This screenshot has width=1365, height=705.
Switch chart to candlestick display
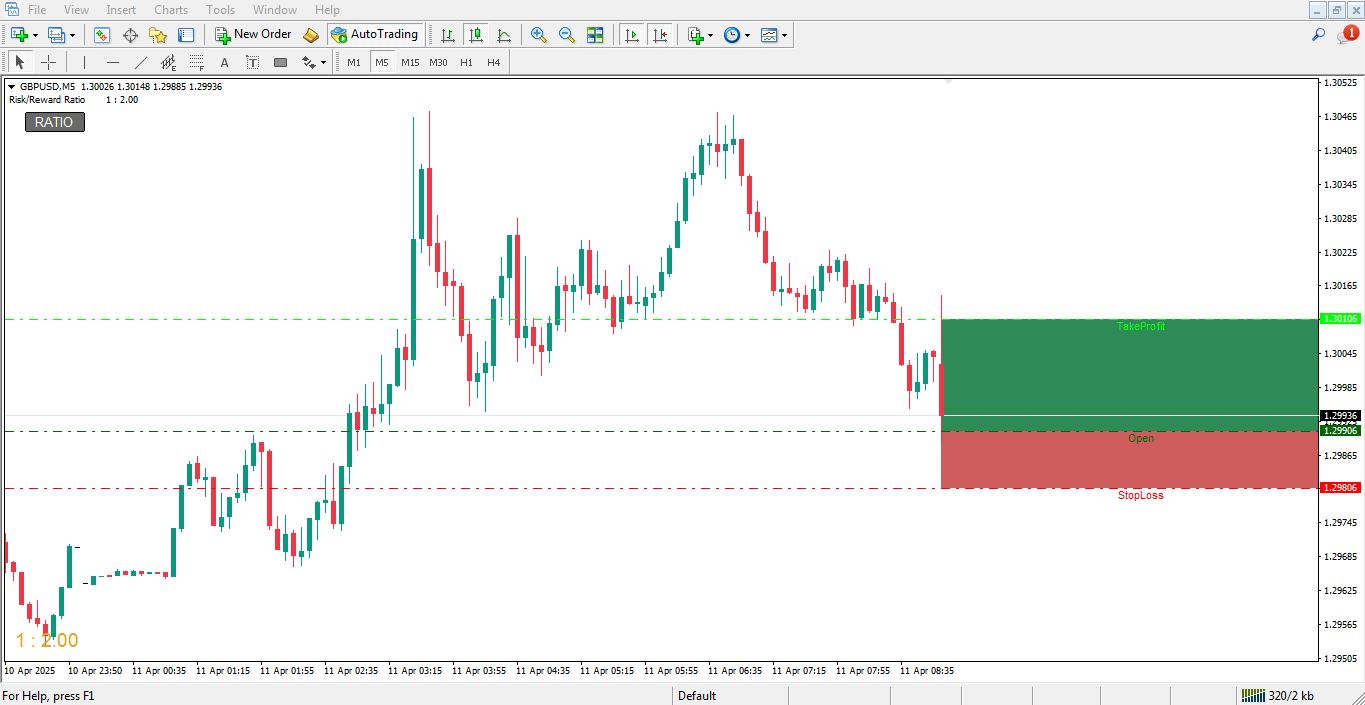pos(475,34)
